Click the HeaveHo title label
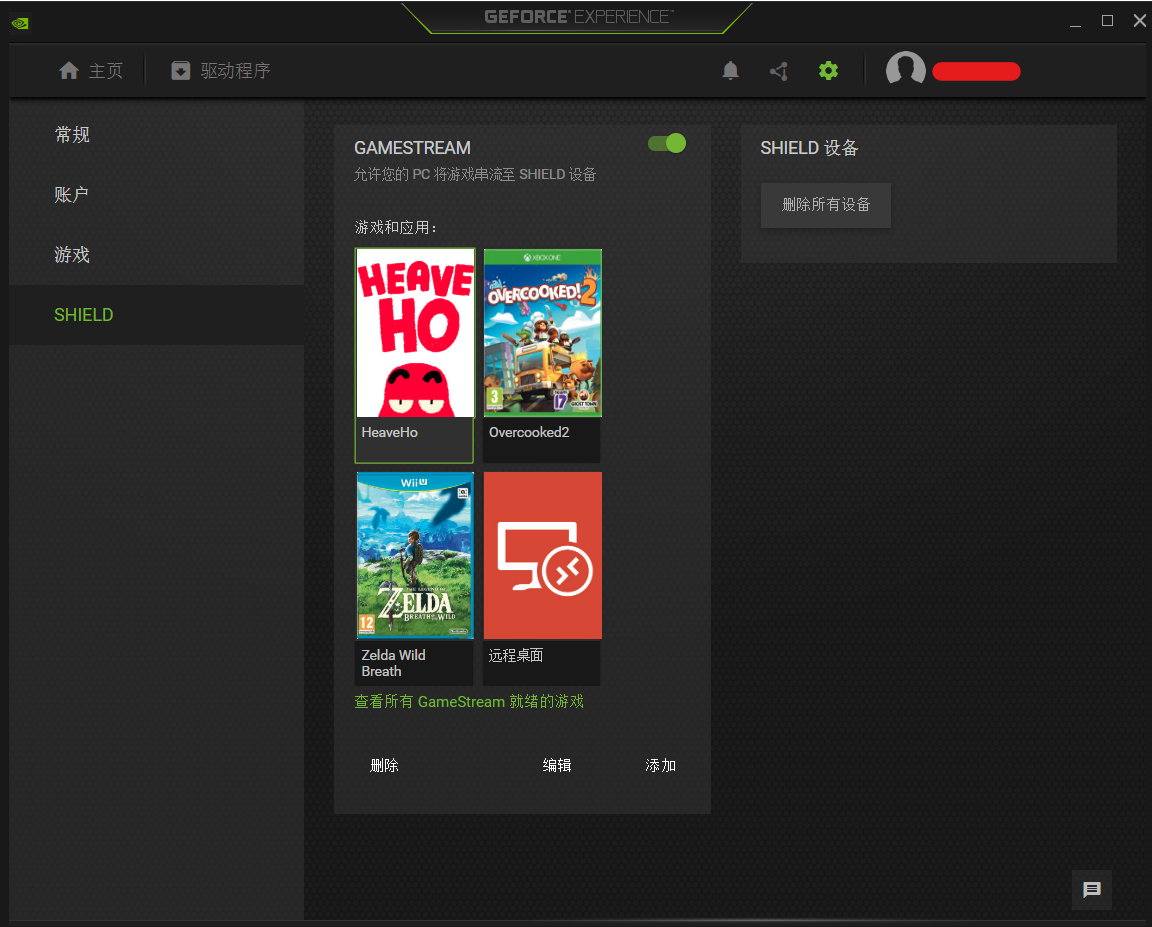This screenshot has width=1152, height=927. tap(389, 433)
